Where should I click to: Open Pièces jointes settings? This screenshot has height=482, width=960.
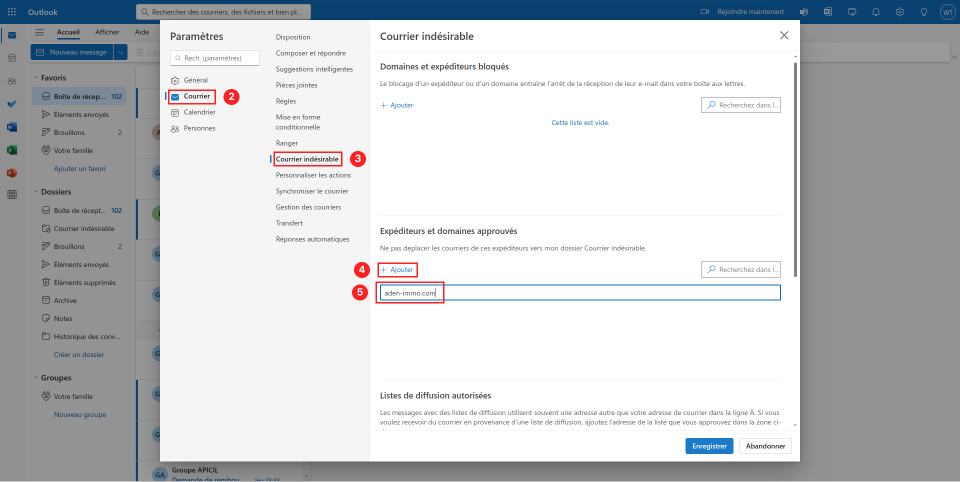[x=296, y=85]
